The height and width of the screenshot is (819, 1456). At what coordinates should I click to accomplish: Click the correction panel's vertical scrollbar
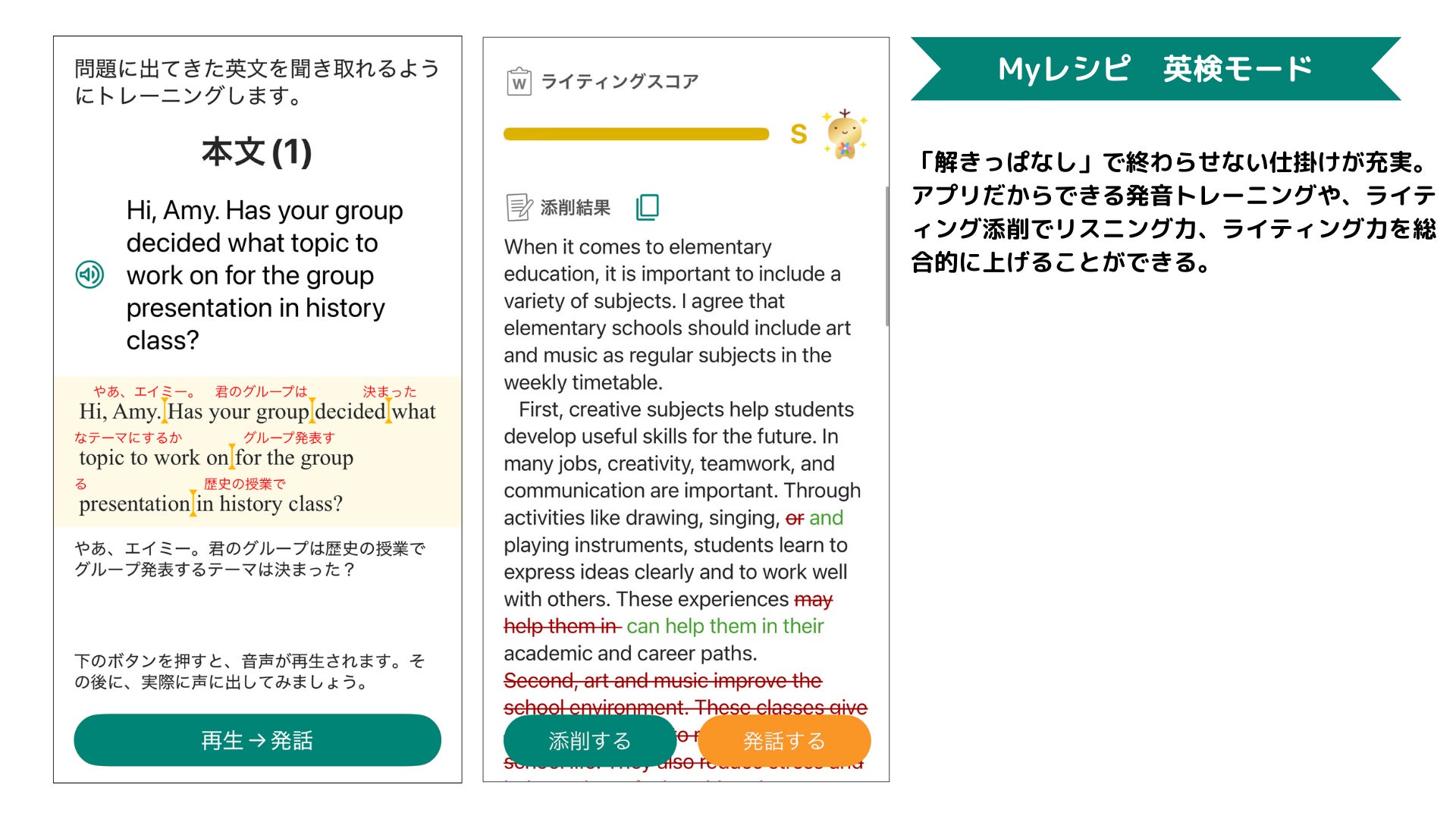pyautogui.click(x=886, y=256)
